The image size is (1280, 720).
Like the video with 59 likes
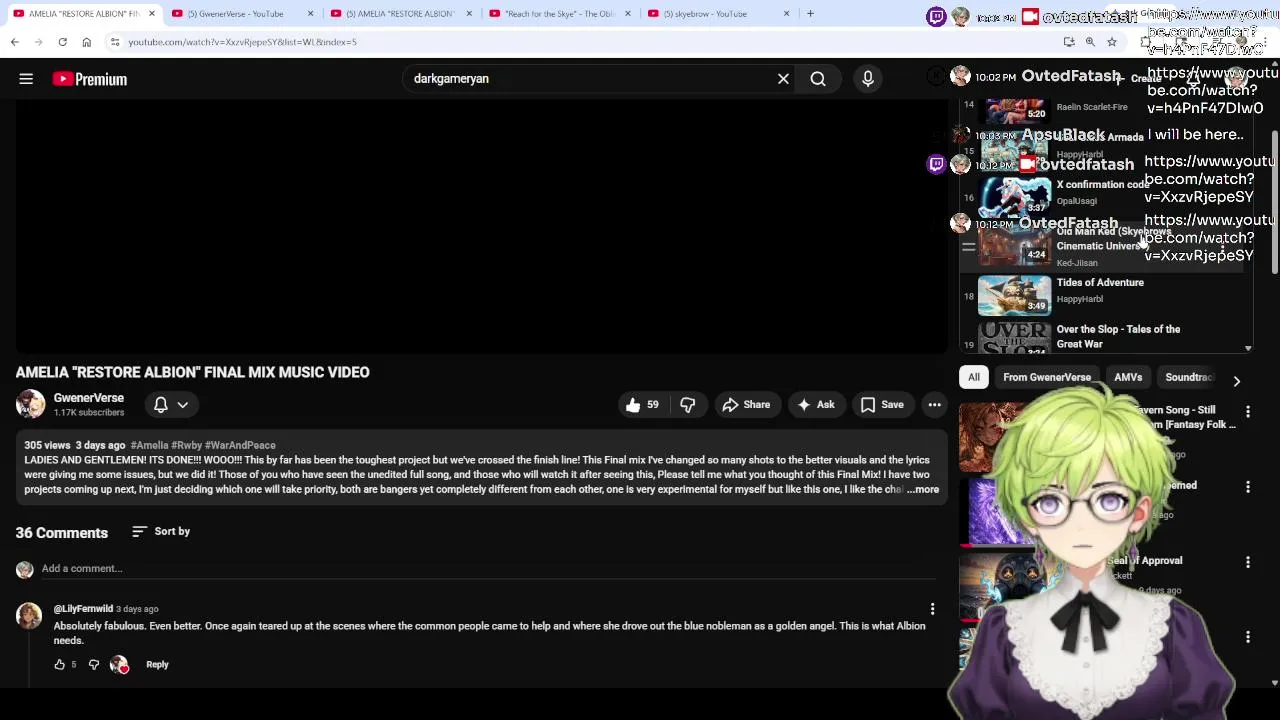click(x=642, y=404)
